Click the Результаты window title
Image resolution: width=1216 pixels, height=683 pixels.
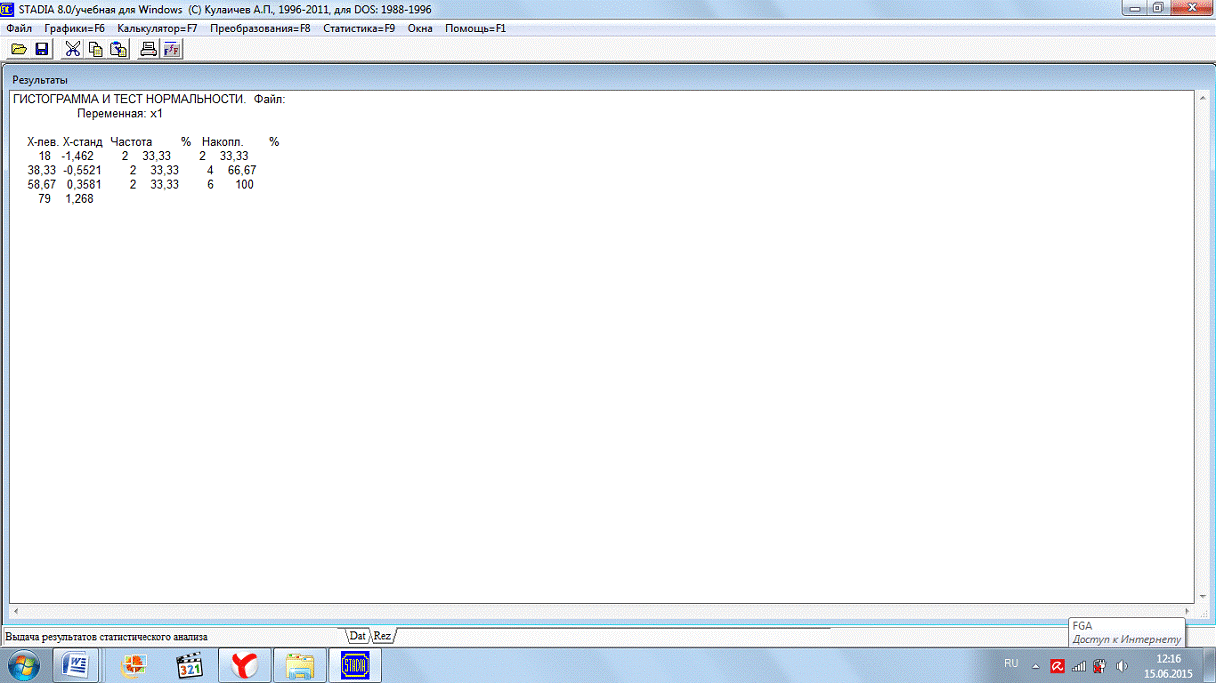click(x=40, y=79)
